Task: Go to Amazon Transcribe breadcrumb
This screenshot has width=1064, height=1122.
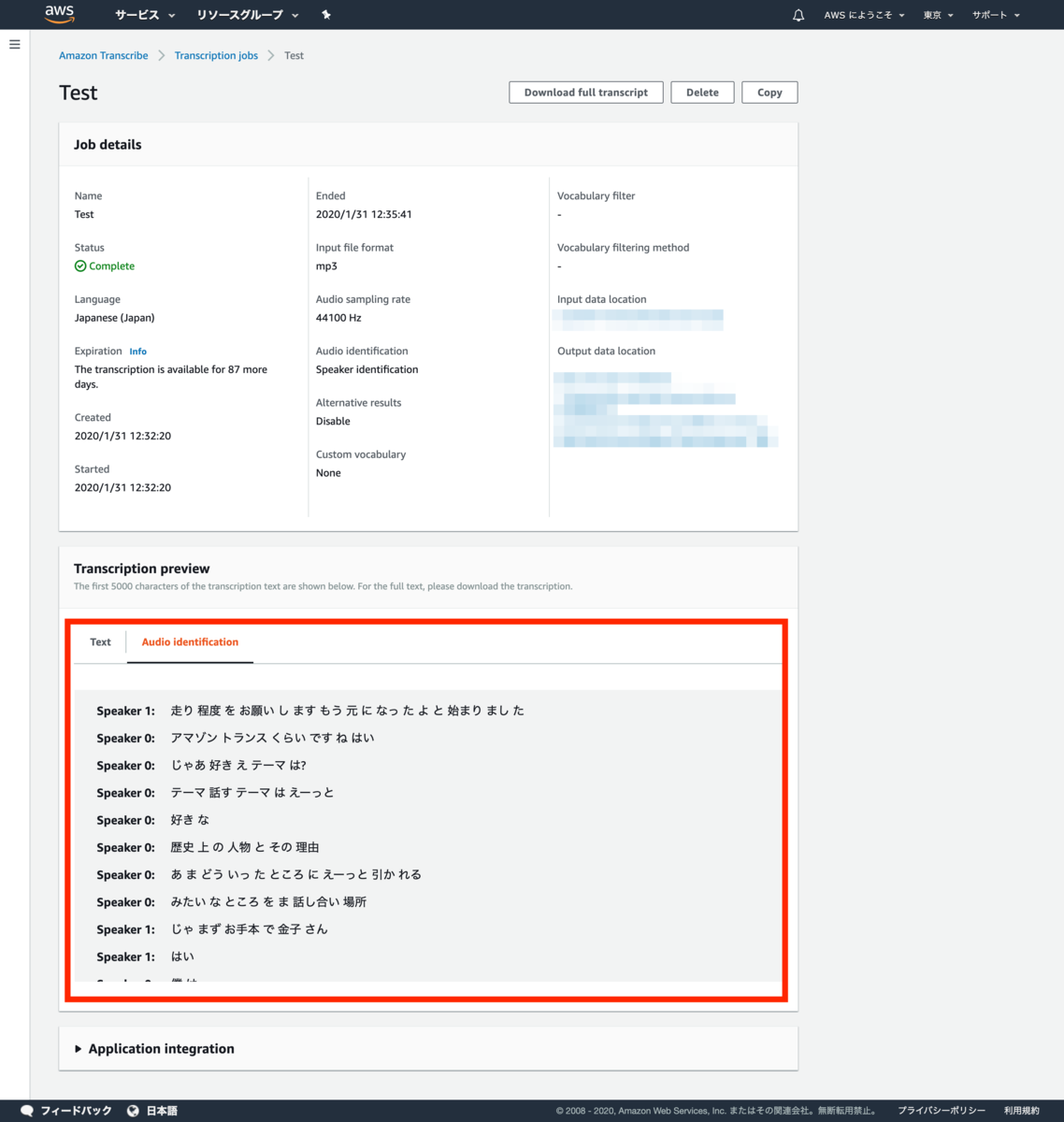Action: (x=104, y=56)
